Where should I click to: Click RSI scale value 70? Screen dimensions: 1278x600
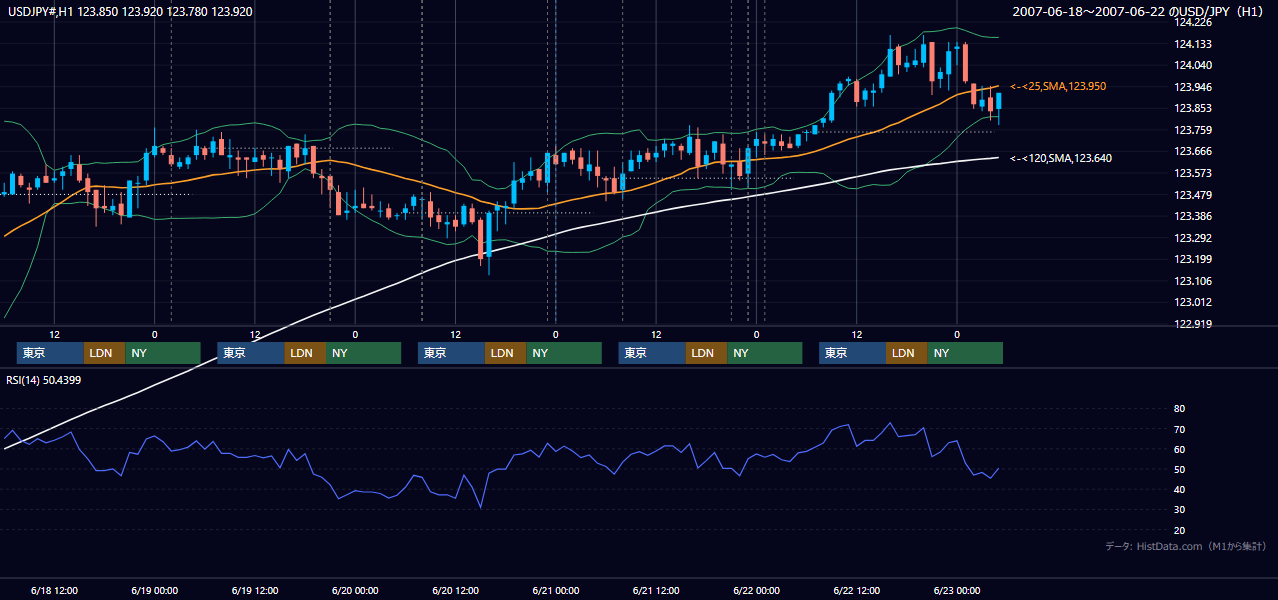1180,429
